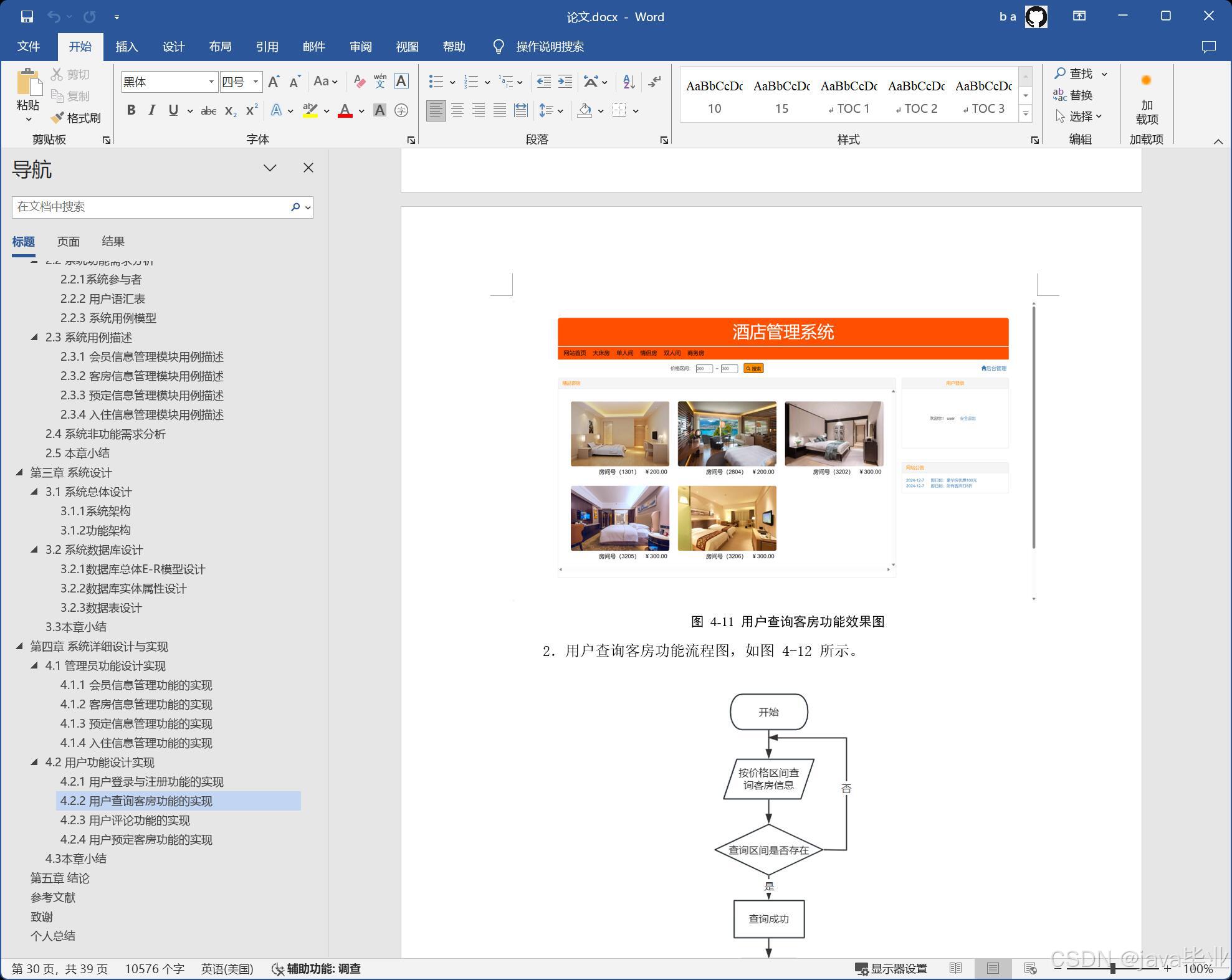1232x980 pixels.
Task: Open comments pane icon
Action: coord(1208,47)
